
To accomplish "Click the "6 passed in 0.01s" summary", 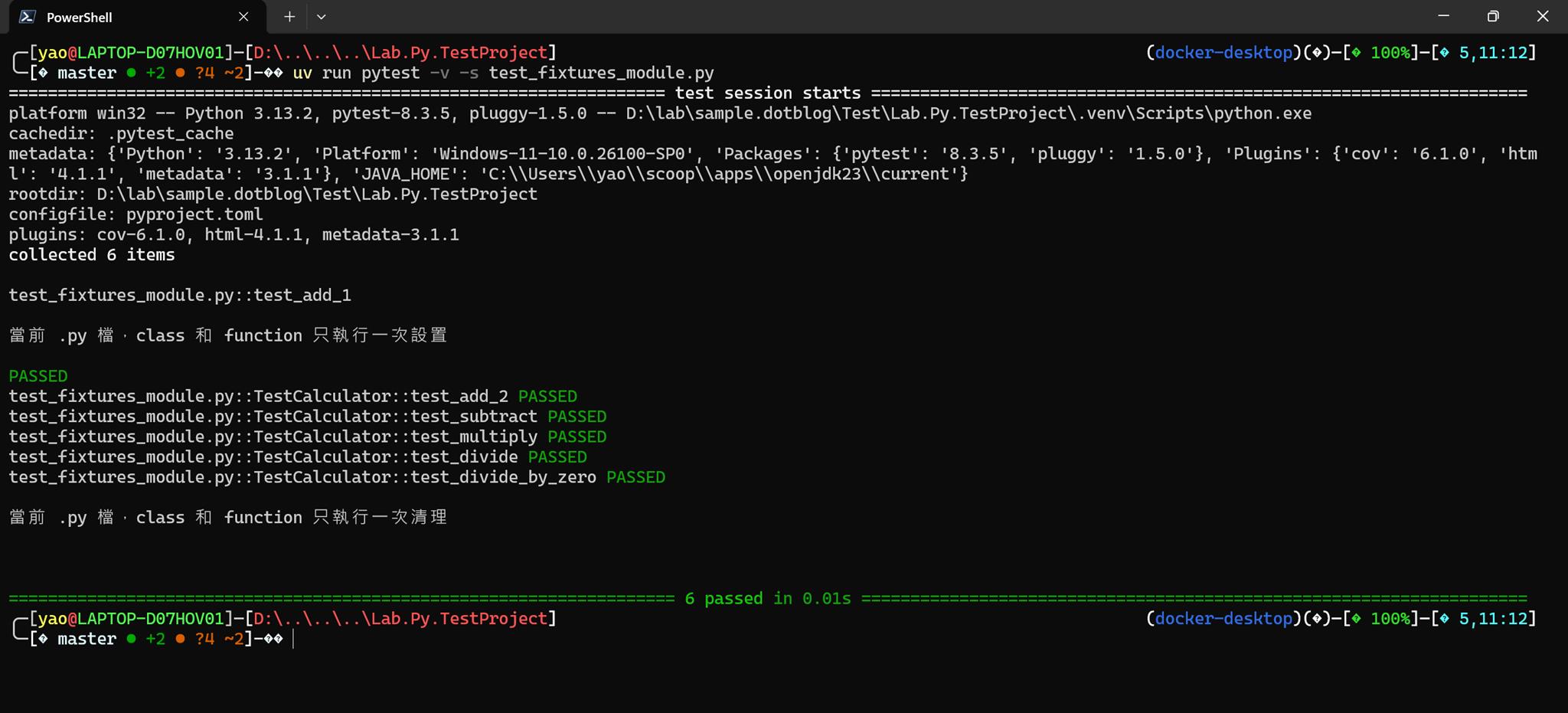I will (767, 599).
